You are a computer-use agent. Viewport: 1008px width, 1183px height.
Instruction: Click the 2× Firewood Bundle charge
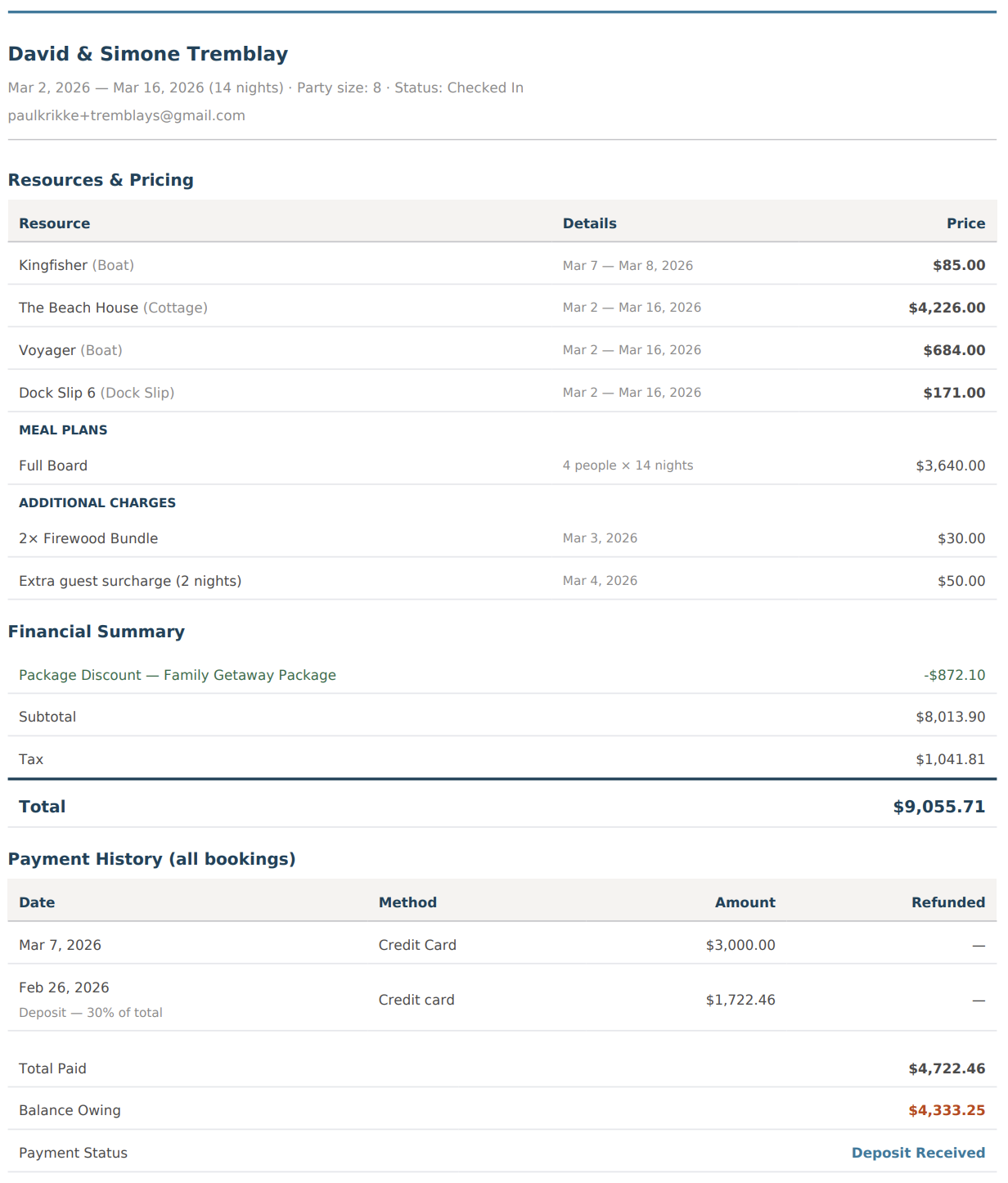coord(88,538)
